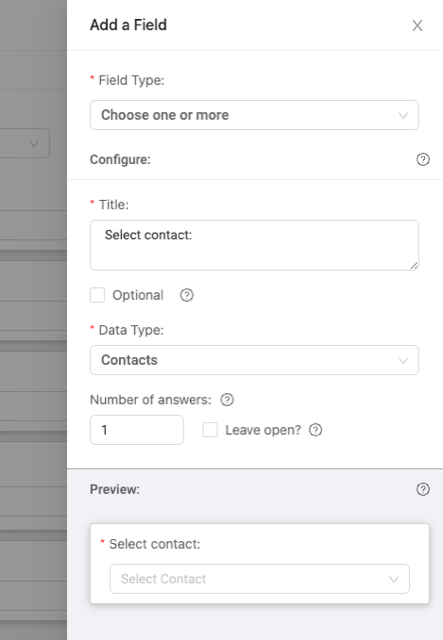Expand the Contacts Data Type dropdown
Image resolution: width=443 pixels, height=640 pixels.
point(254,360)
